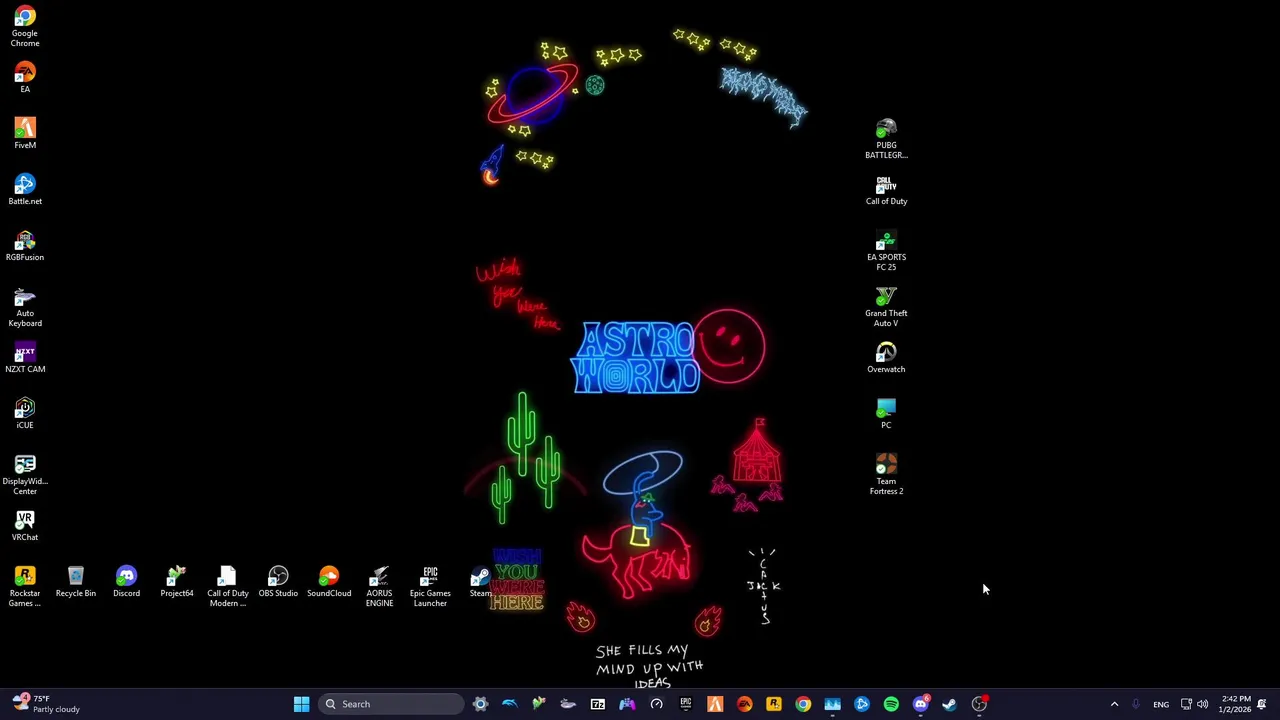Screen dimensions: 1280x720
Task: Open speedometer app in the taskbar
Action: click(656, 704)
